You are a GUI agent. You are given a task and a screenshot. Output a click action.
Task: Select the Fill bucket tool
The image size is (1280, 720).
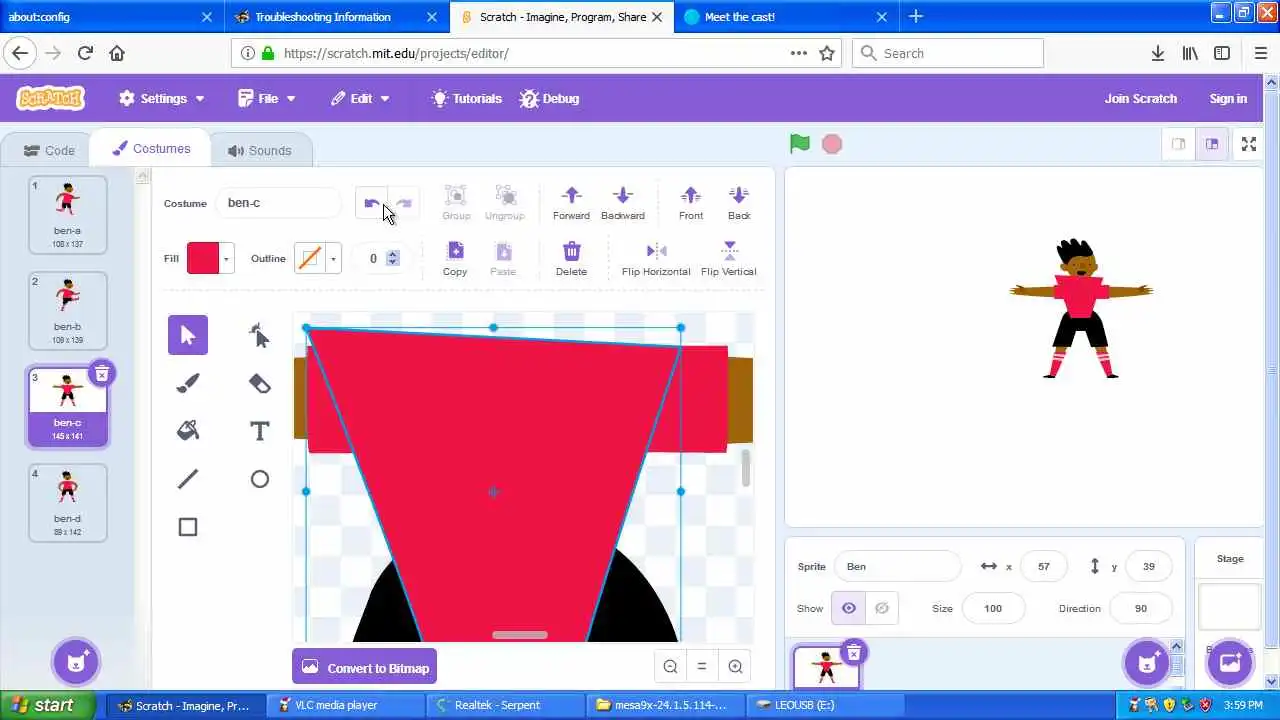[x=188, y=431]
